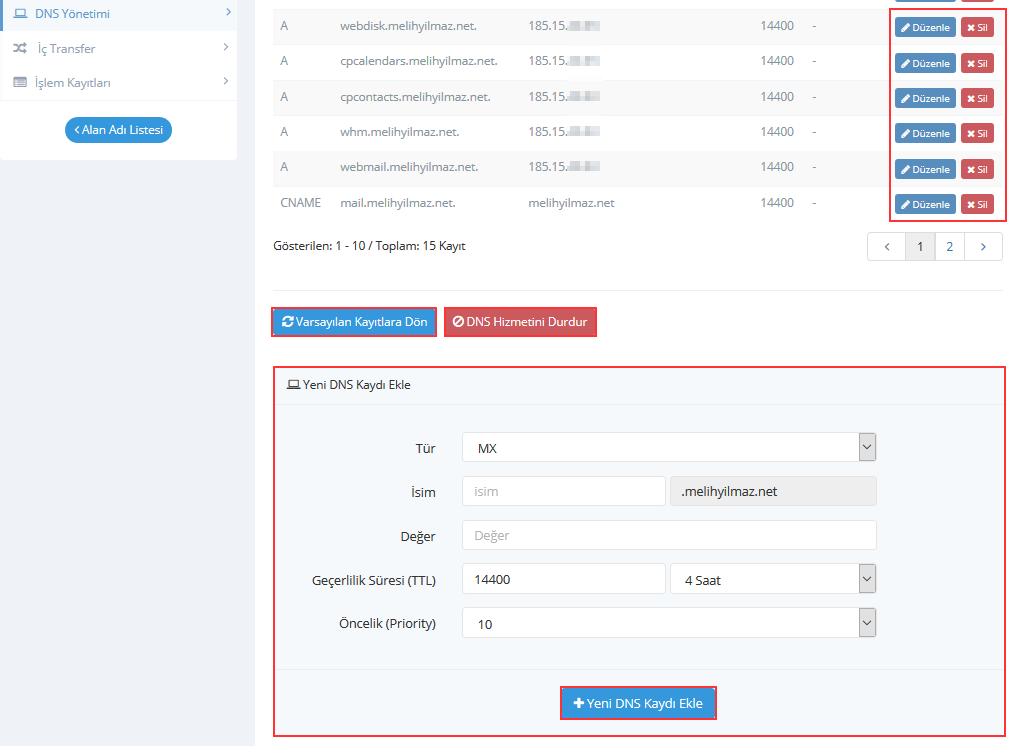1021x746 pixels.
Task: Click Düzenle for cpcalendars record
Action: pyautogui.click(x=924, y=63)
